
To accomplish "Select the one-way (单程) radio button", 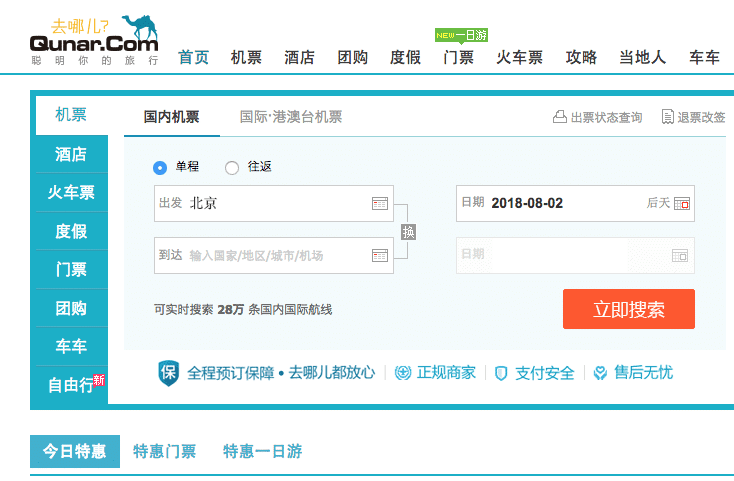I will tap(160, 167).
